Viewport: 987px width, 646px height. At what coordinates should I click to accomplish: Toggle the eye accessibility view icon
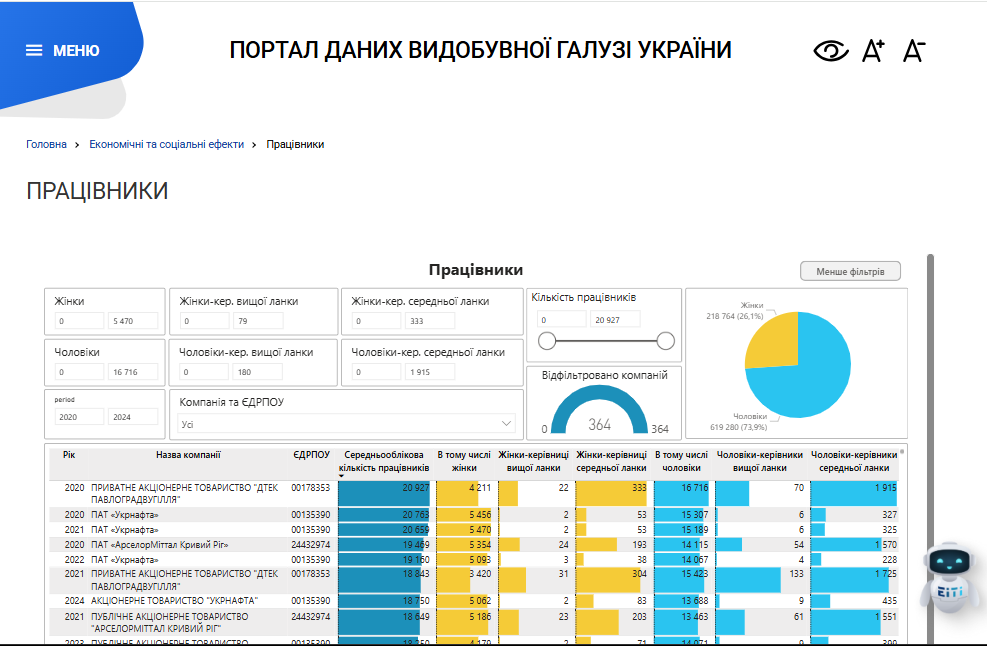pyautogui.click(x=831, y=51)
